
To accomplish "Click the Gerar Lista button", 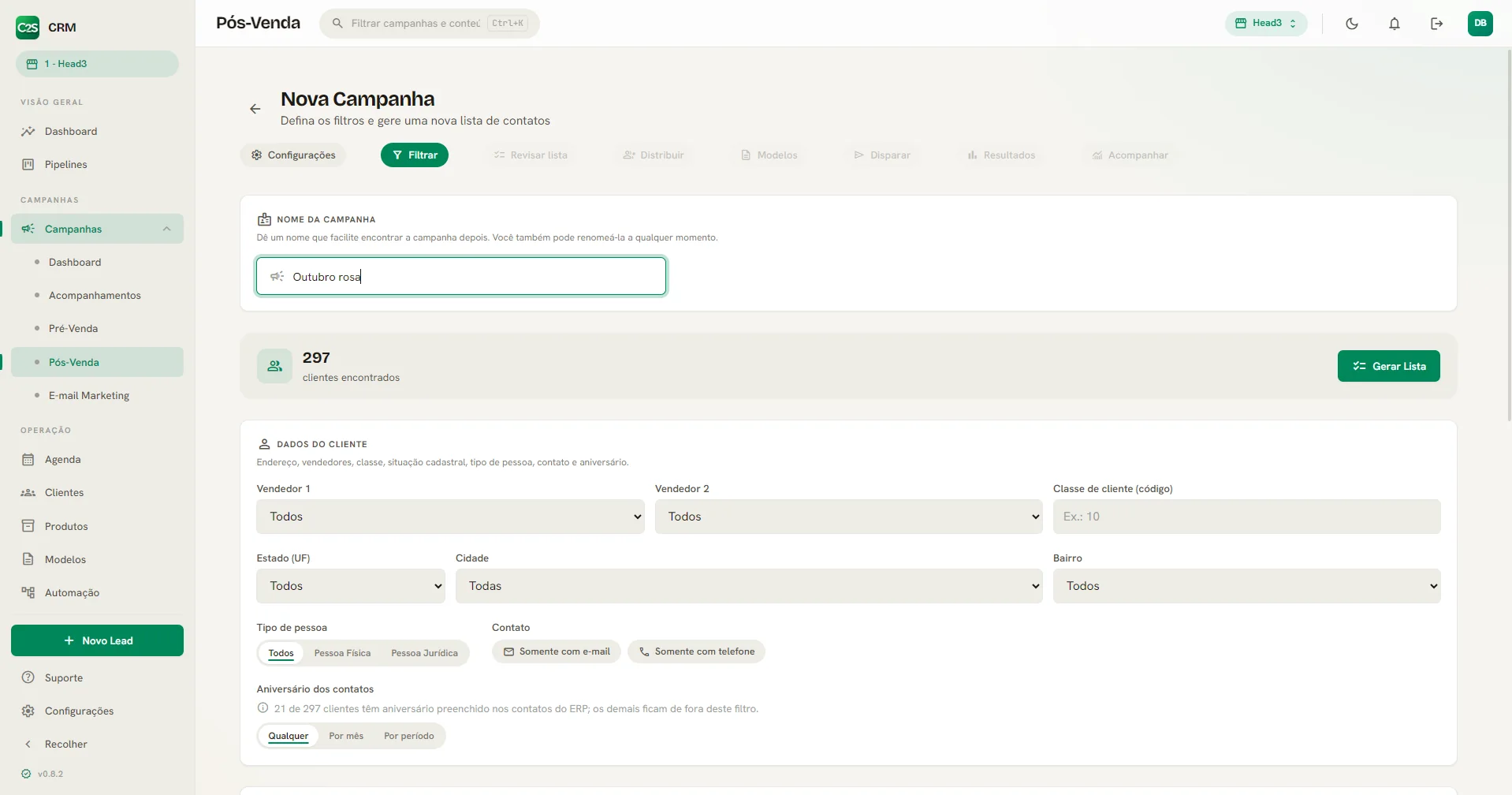I will tap(1388, 366).
